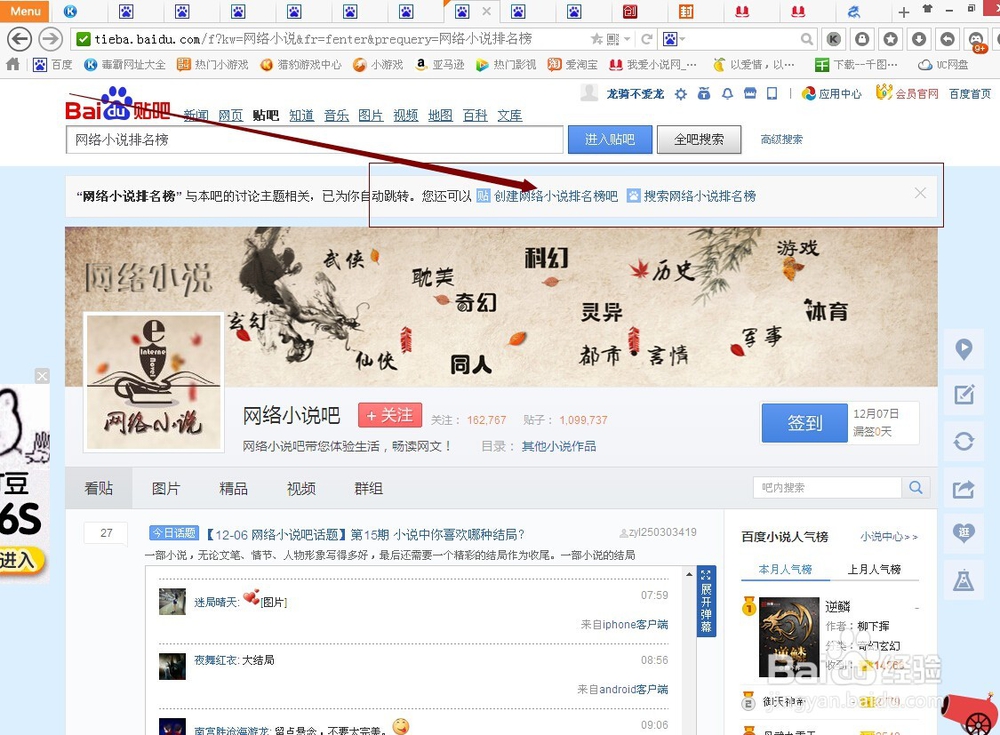The width and height of the screenshot is (1000, 735).
Task: Click the blue 签到 sign-in button
Action: pos(804,422)
